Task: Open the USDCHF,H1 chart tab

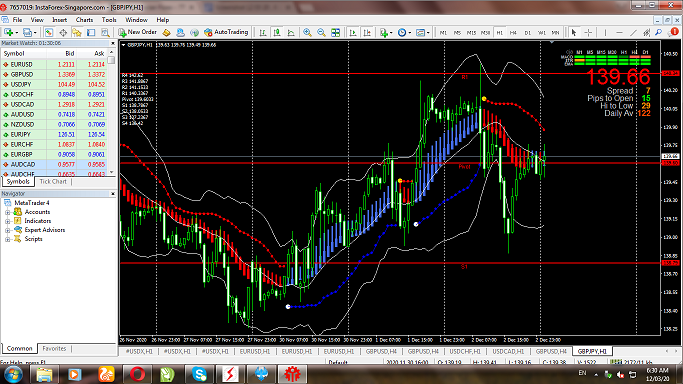Action: pos(465,351)
